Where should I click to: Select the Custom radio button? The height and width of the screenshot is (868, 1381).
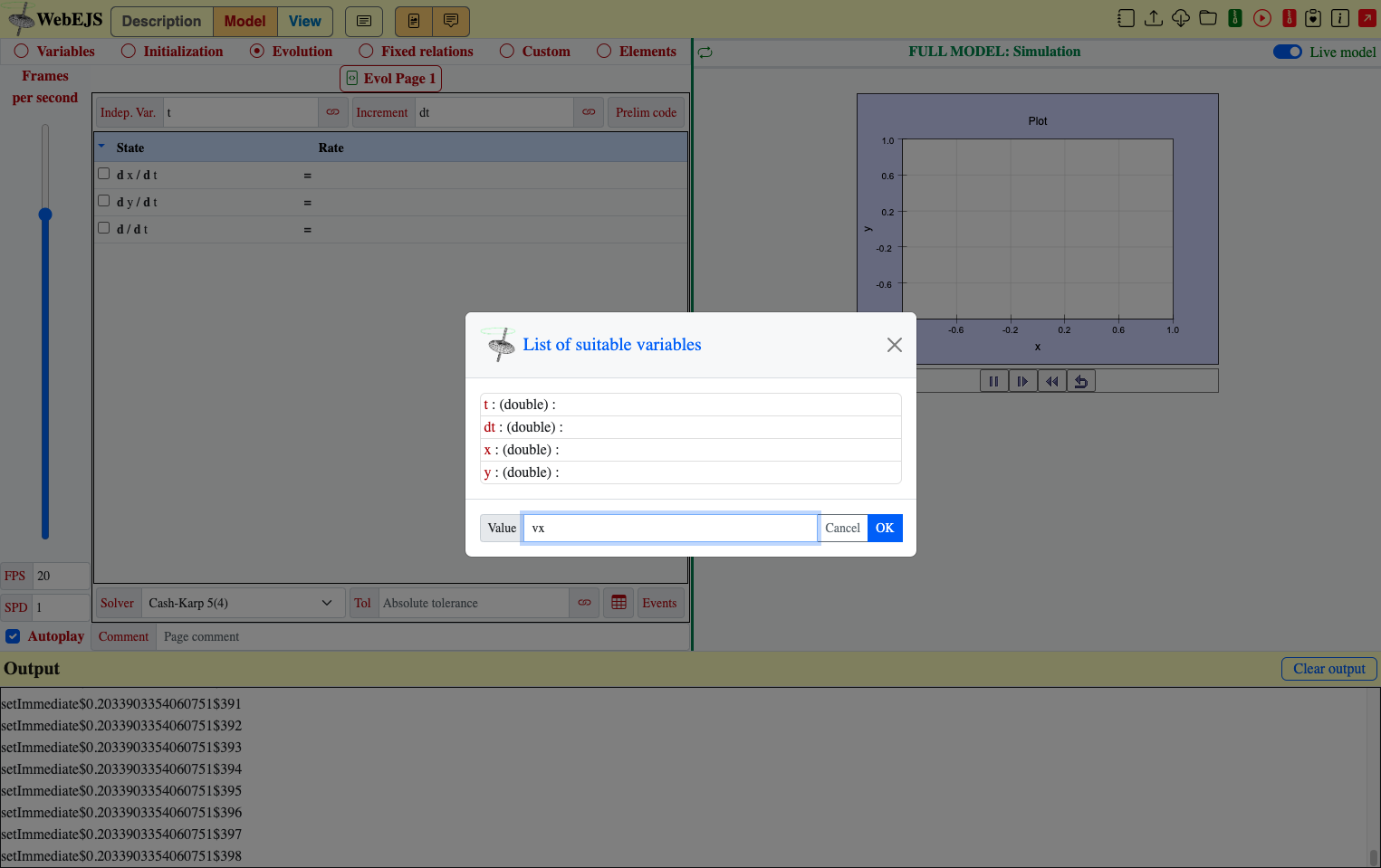tap(507, 52)
